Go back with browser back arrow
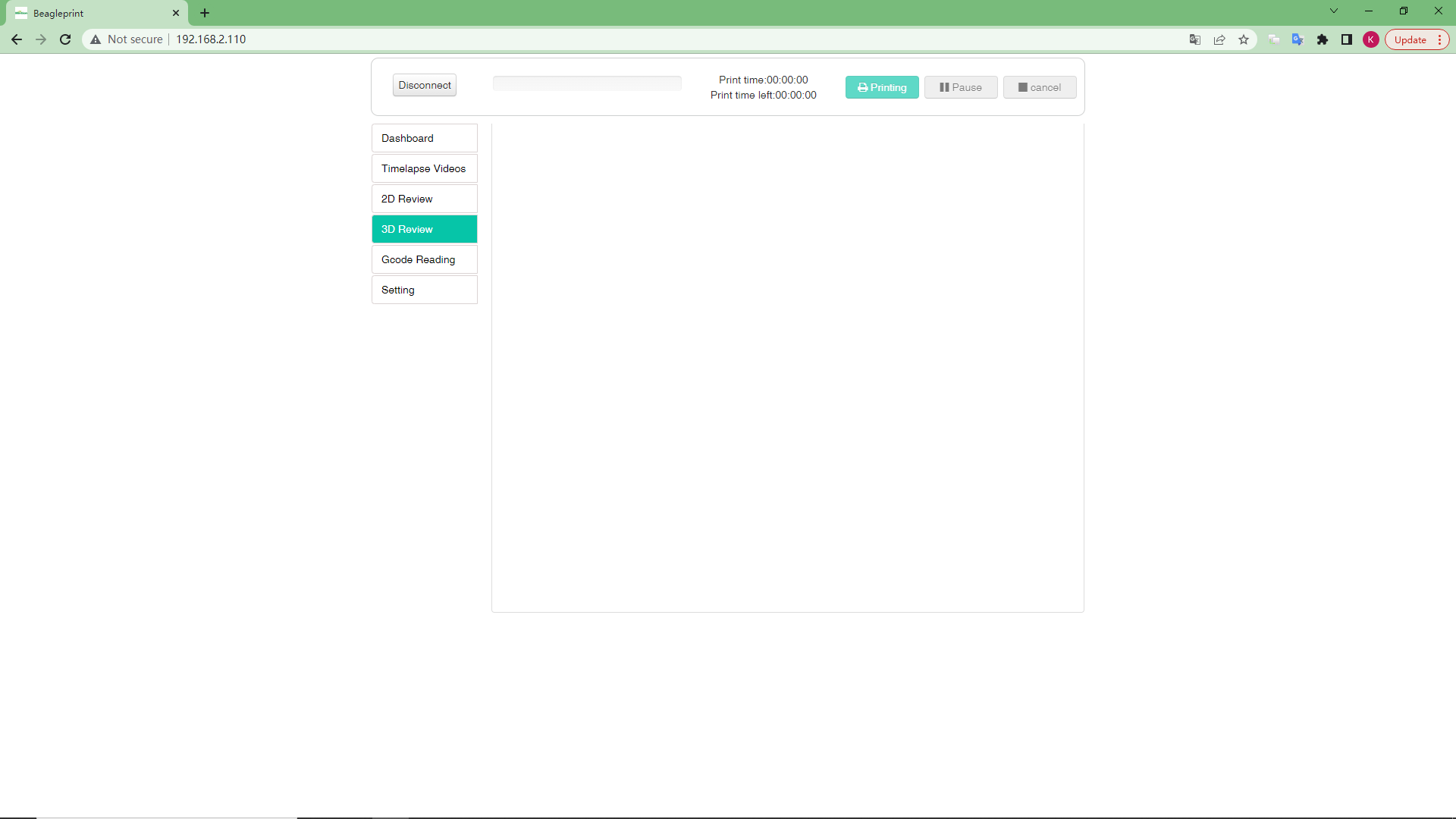 17,39
